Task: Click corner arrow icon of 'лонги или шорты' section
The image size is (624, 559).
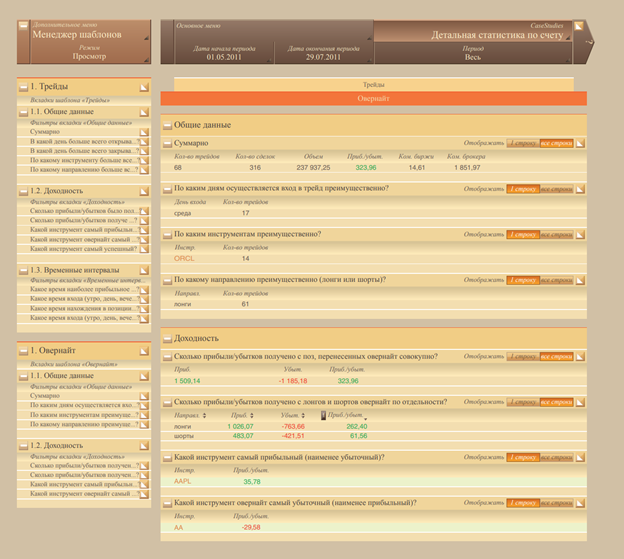Action: point(580,281)
